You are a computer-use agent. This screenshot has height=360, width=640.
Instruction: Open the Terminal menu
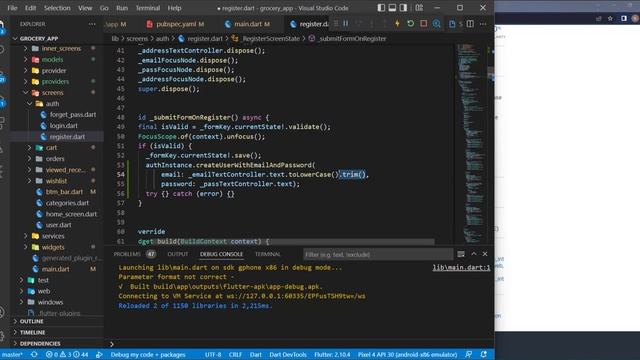tap(147, 8)
